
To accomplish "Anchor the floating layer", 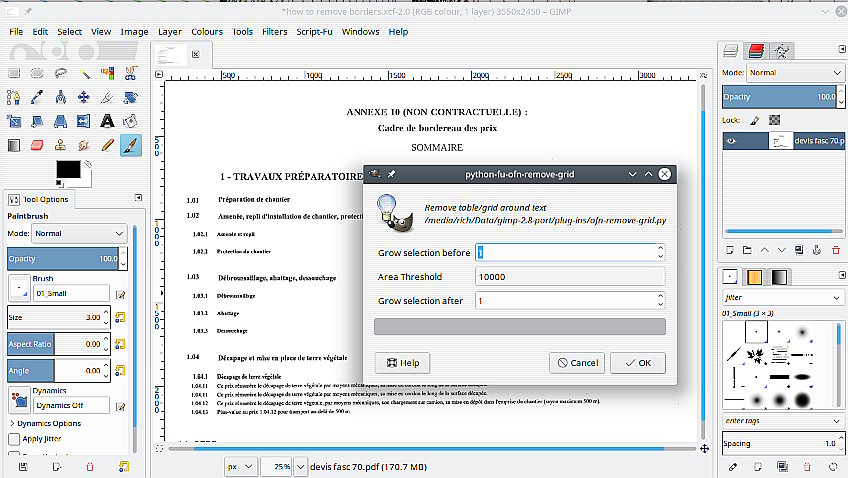I will pyautogui.click(x=817, y=250).
